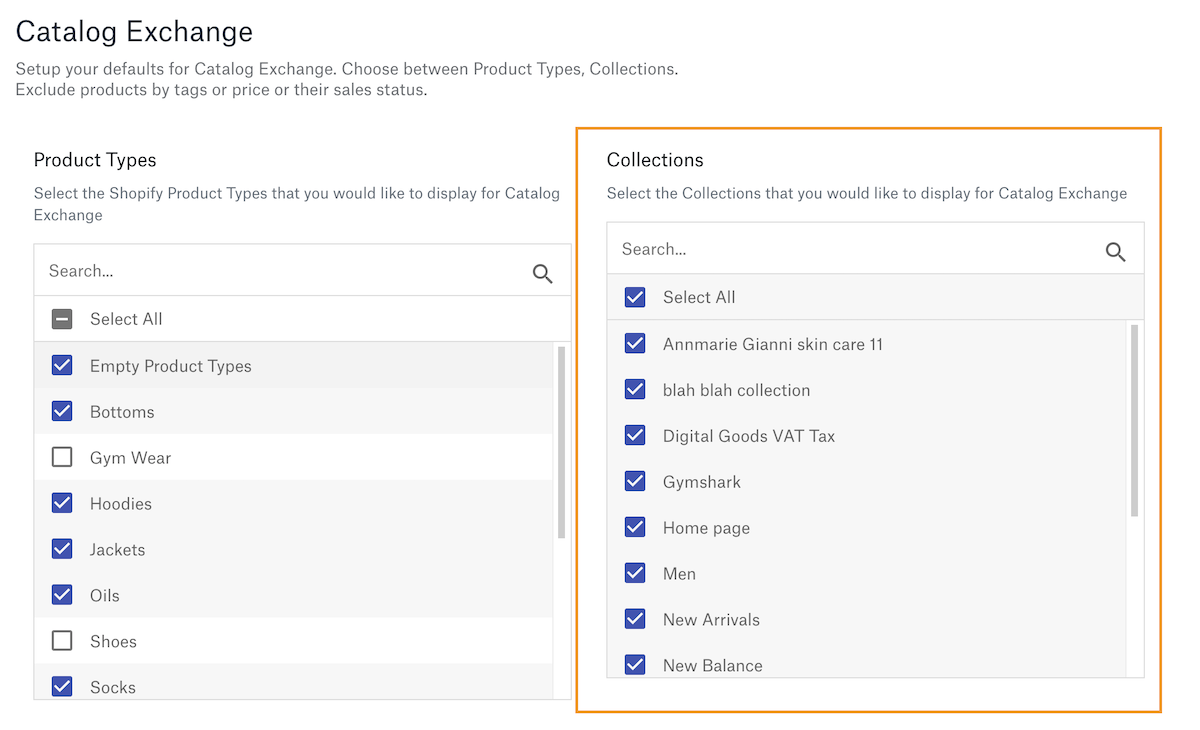Click the New Arrivals label text
This screenshot has width=1200, height=730.
coord(711,620)
